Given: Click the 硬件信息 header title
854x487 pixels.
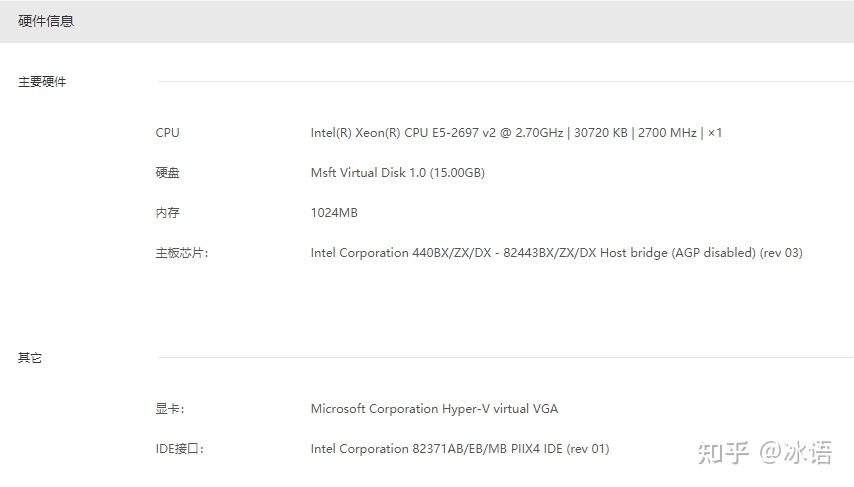Looking at the screenshot, I should pyautogui.click(x=46, y=21).
